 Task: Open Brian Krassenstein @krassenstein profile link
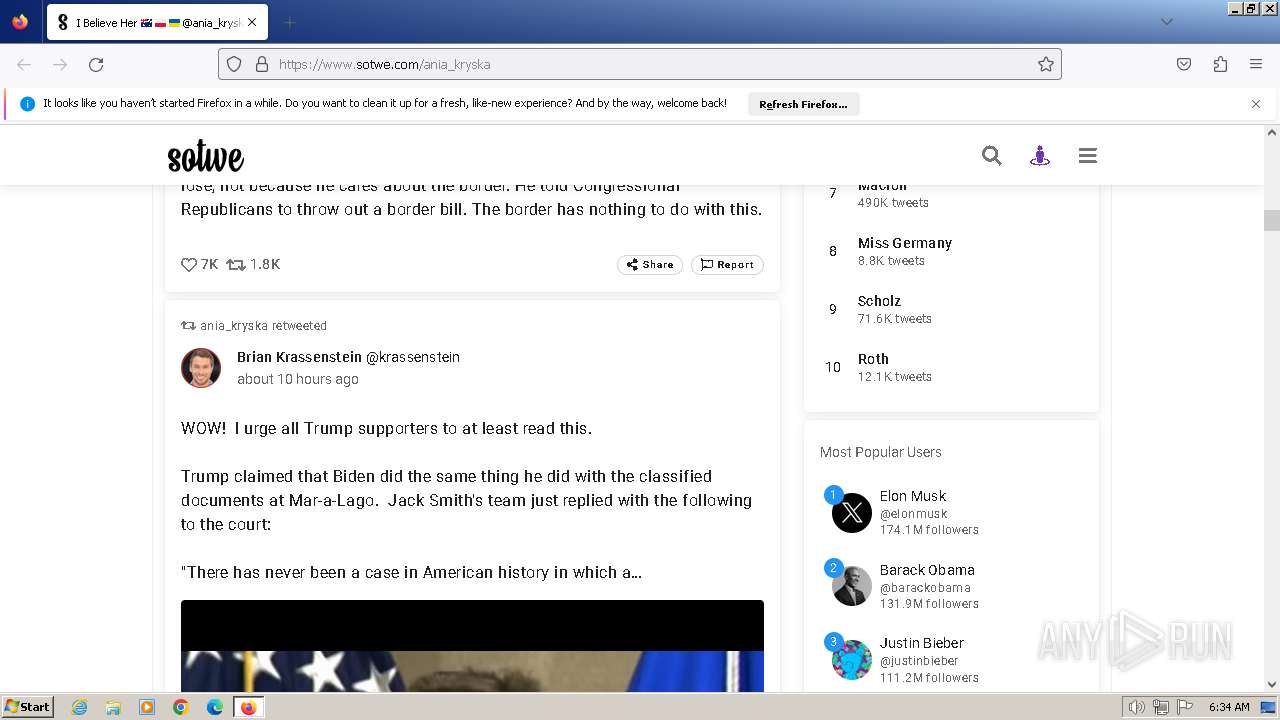(348, 357)
